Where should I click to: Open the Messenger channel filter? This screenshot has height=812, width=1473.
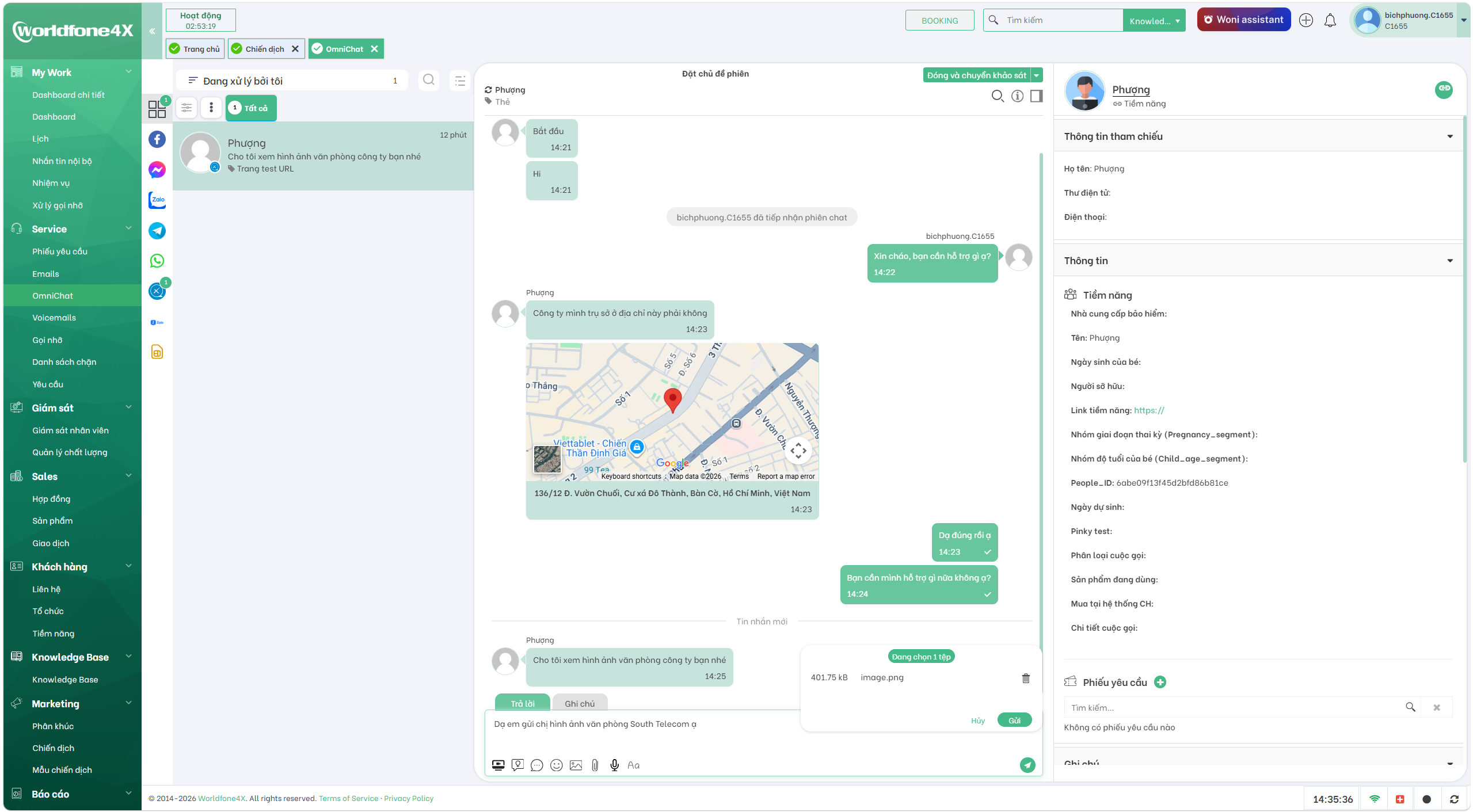coord(157,170)
